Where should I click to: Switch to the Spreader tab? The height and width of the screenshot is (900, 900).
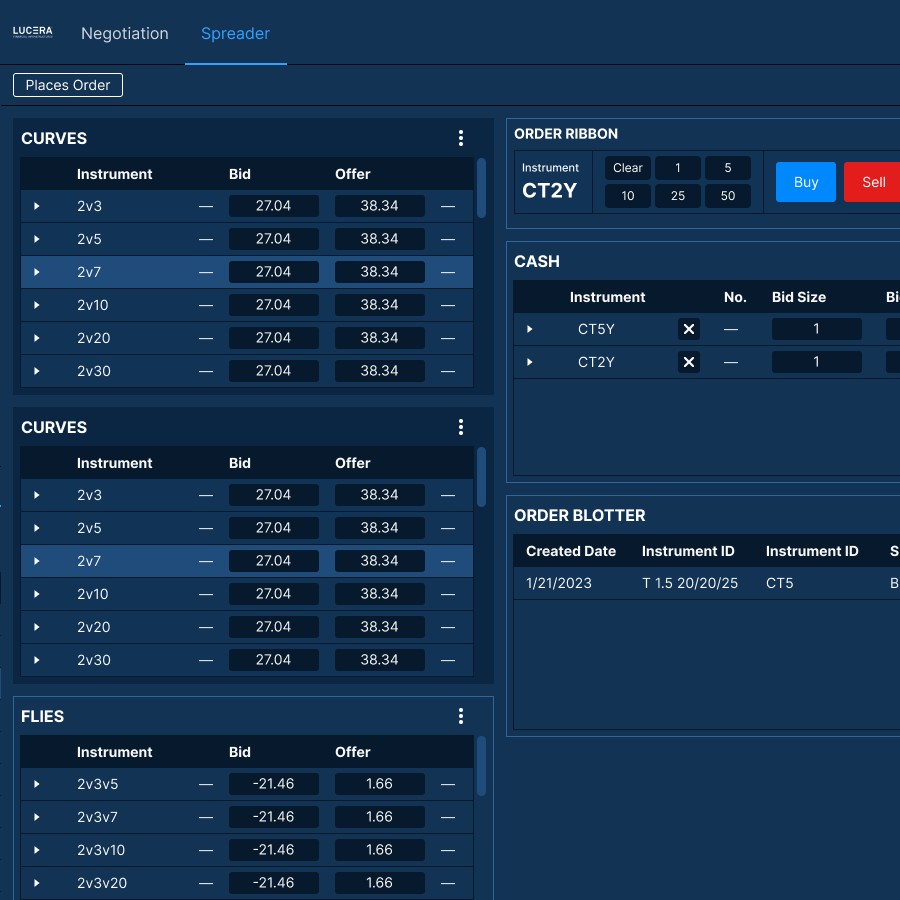click(235, 33)
